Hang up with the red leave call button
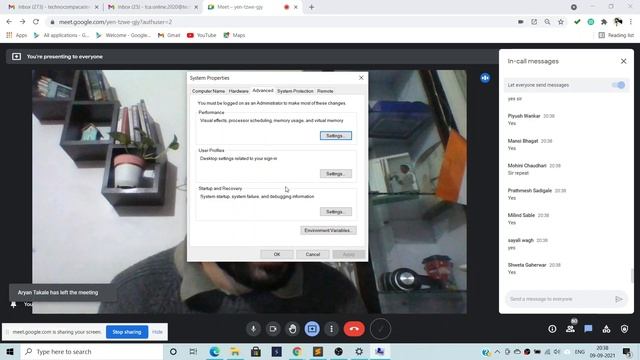 (x=354, y=329)
